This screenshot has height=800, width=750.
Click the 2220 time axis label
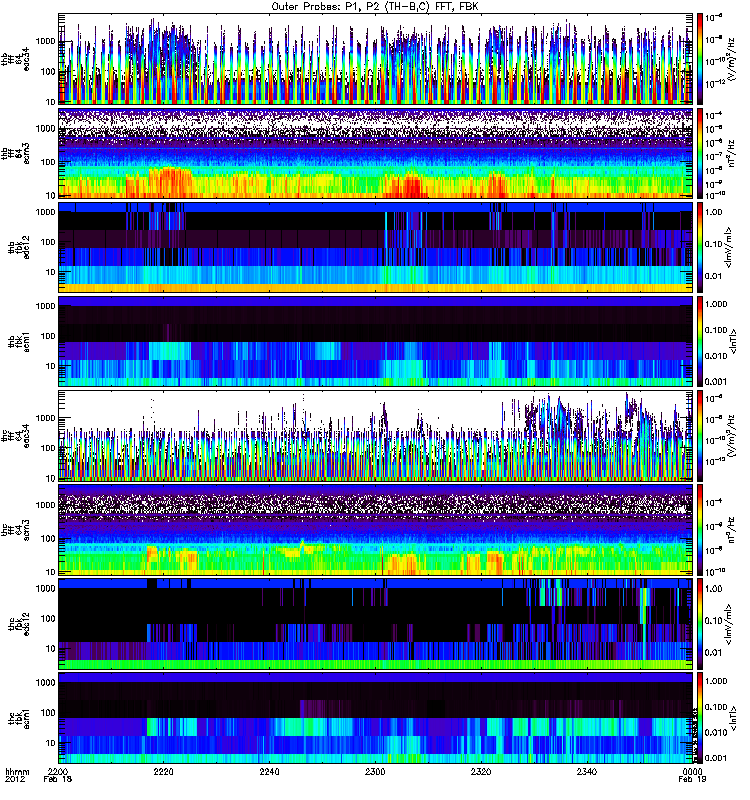163,771
